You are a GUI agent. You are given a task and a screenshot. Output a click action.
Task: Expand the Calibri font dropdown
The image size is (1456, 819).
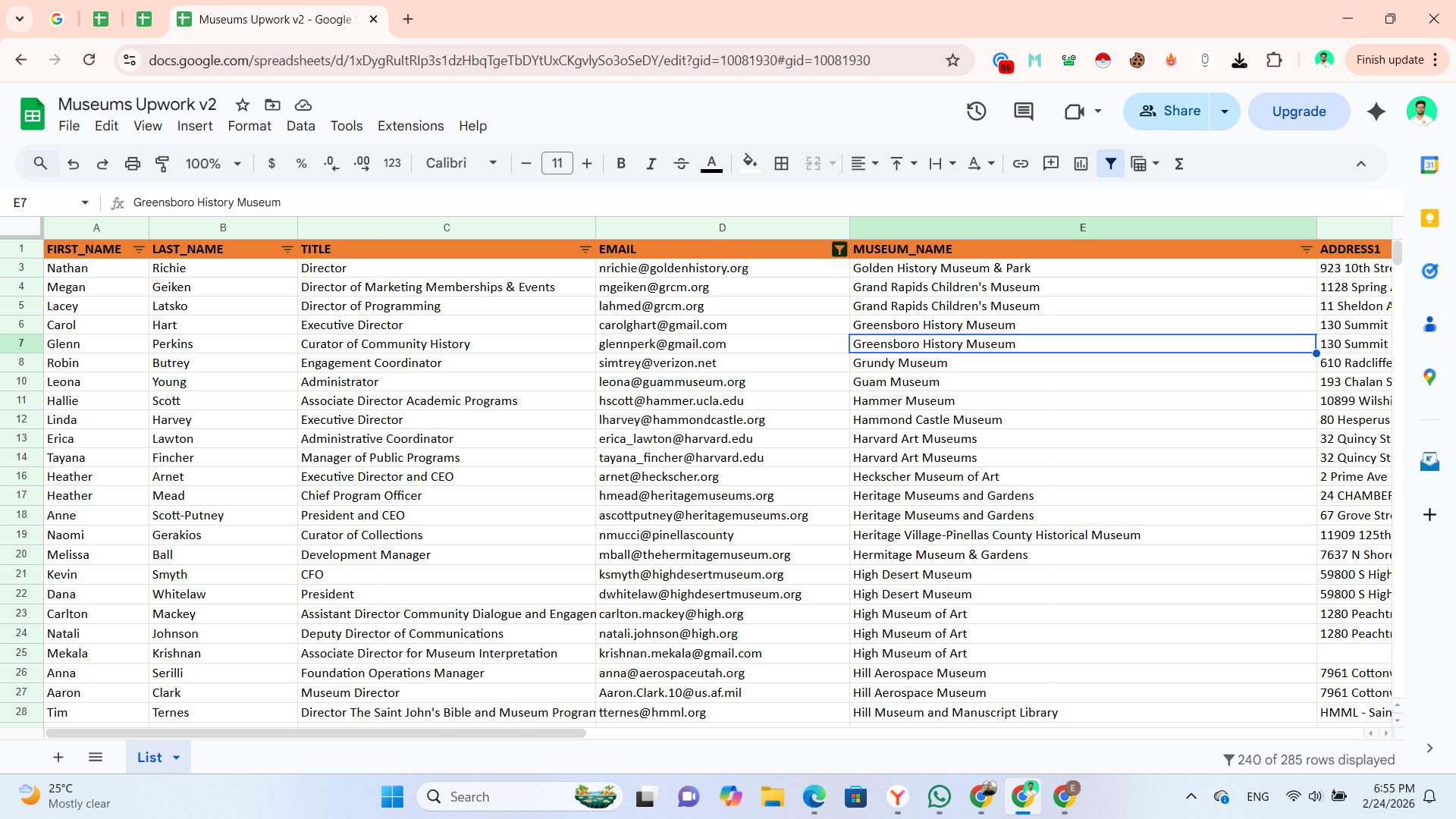point(461,163)
